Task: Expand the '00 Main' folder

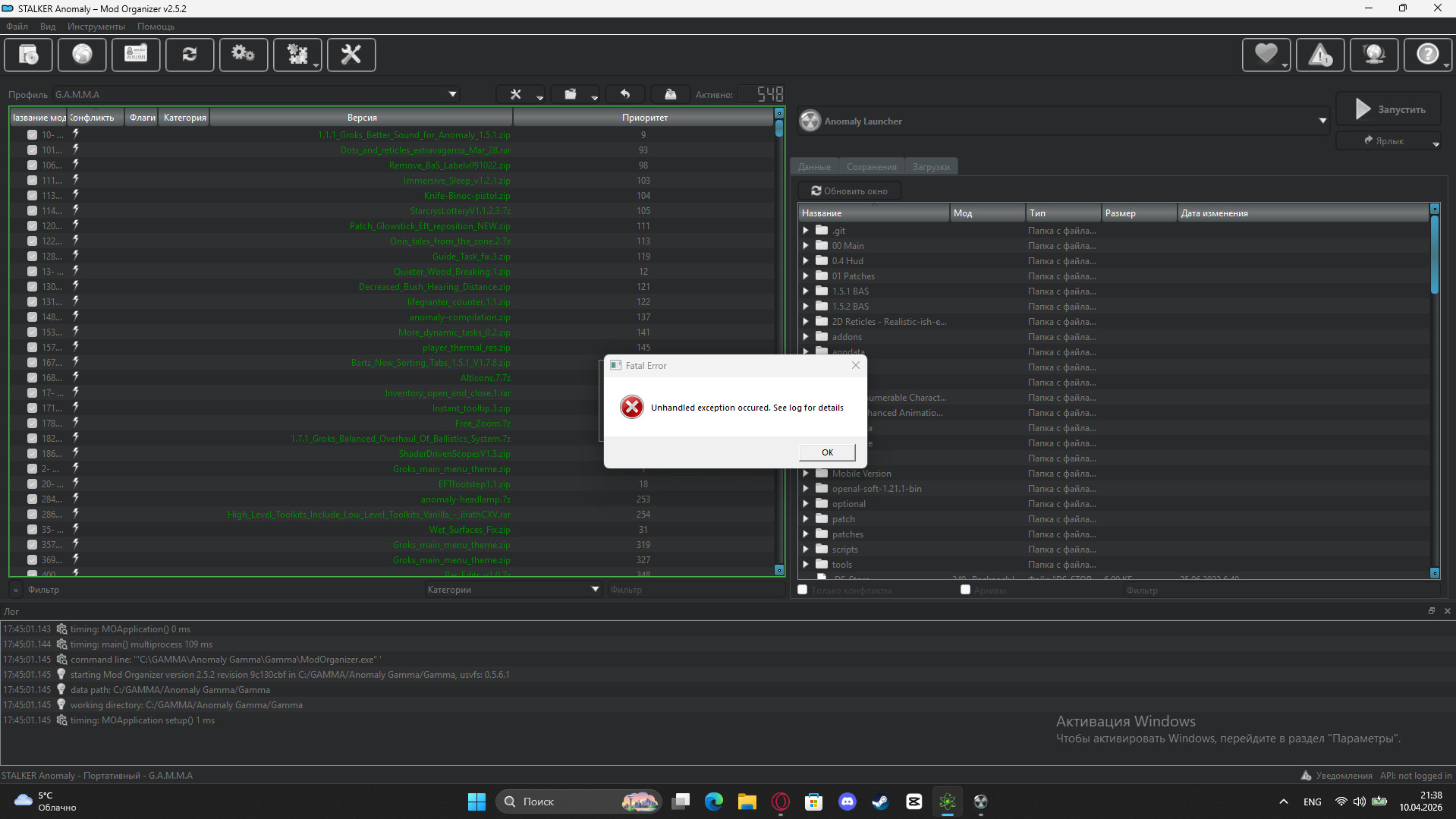Action: (806, 246)
